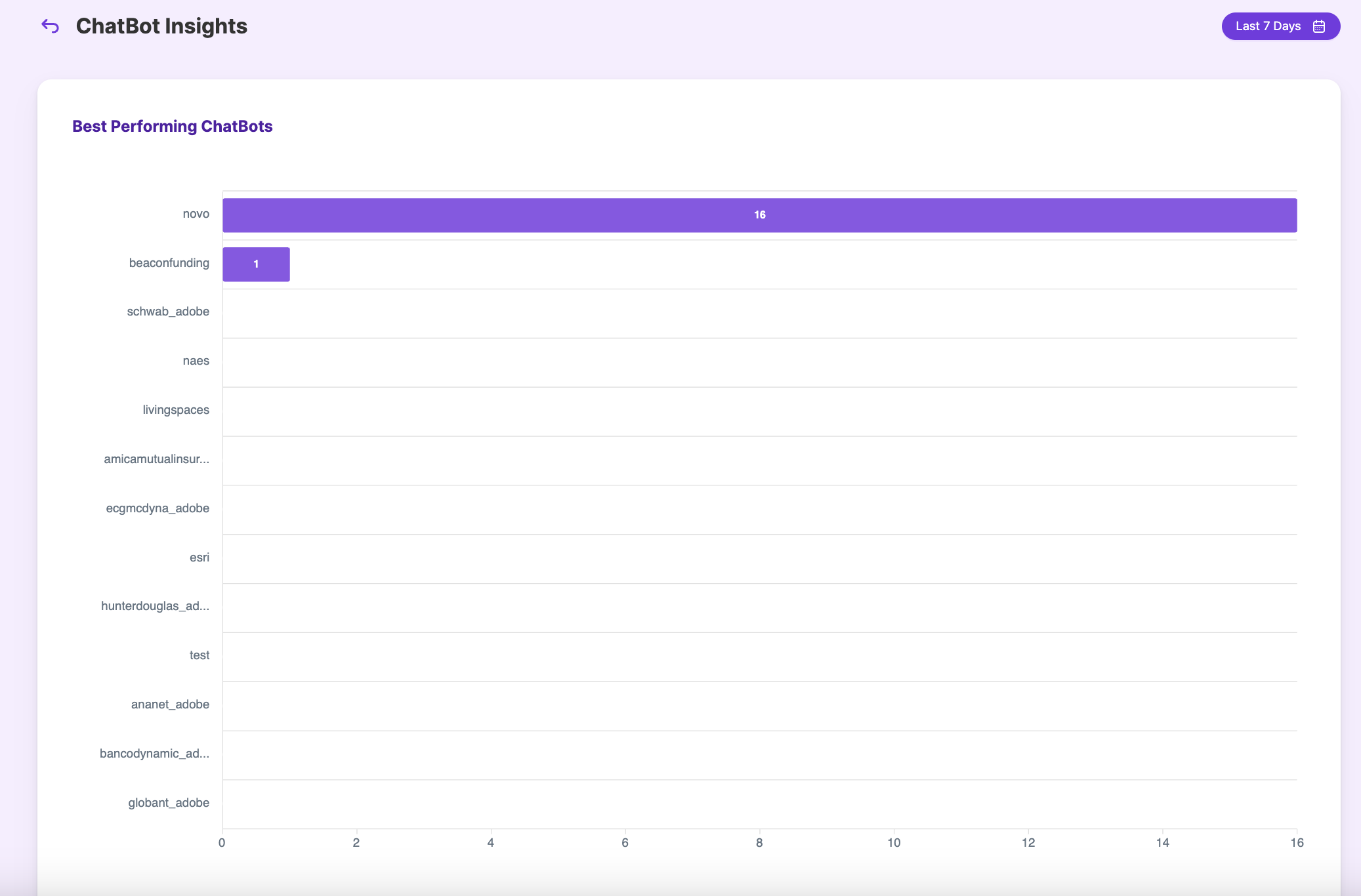Image resolution: width=1361 pixels, height=896 pixels.
Task: Click the truncated bancodynamic_ad... label
Action: pos(154,754)
